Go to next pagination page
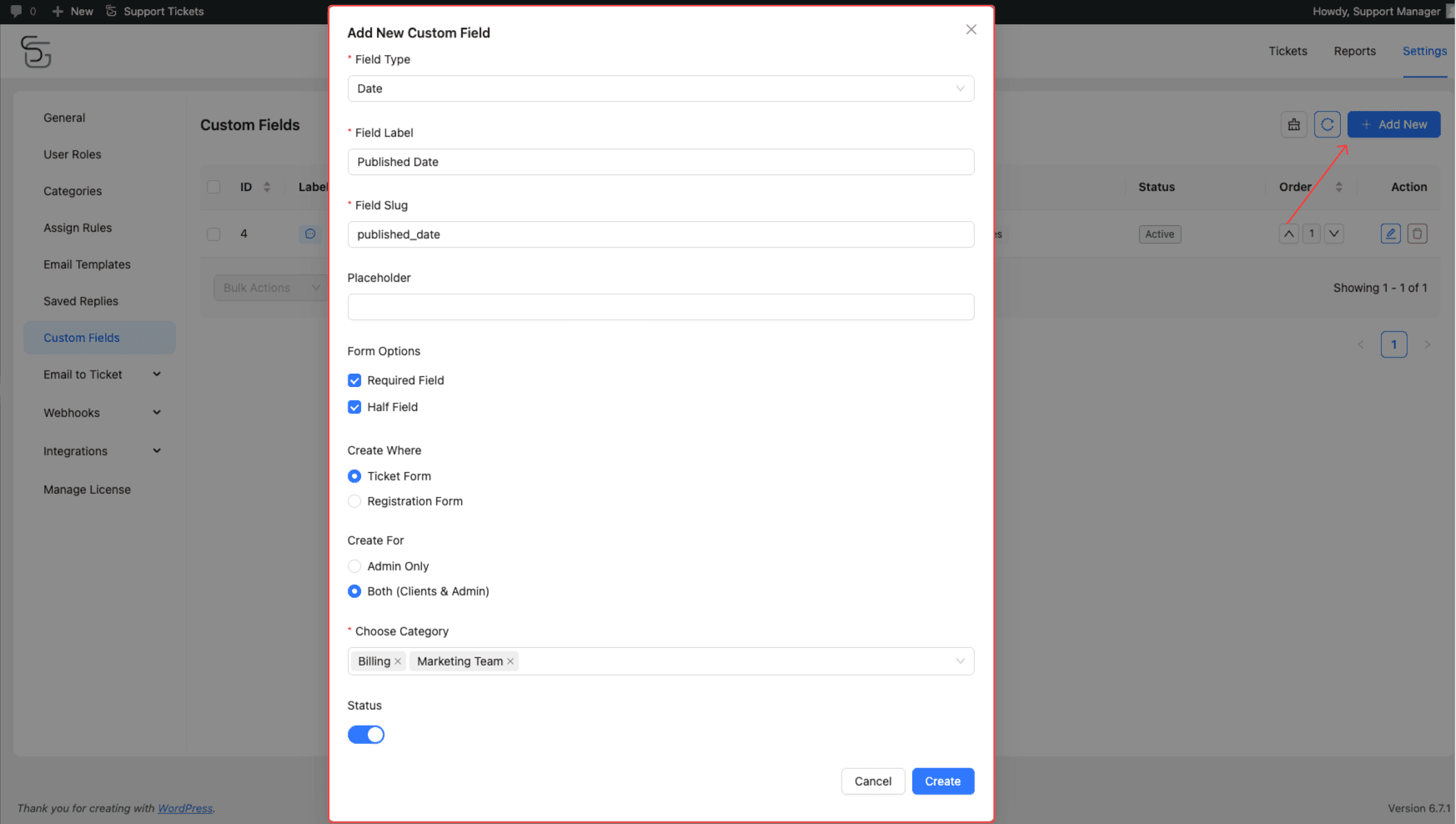The width and height of the screenshot is (1456, 824). pos(1427,344)
